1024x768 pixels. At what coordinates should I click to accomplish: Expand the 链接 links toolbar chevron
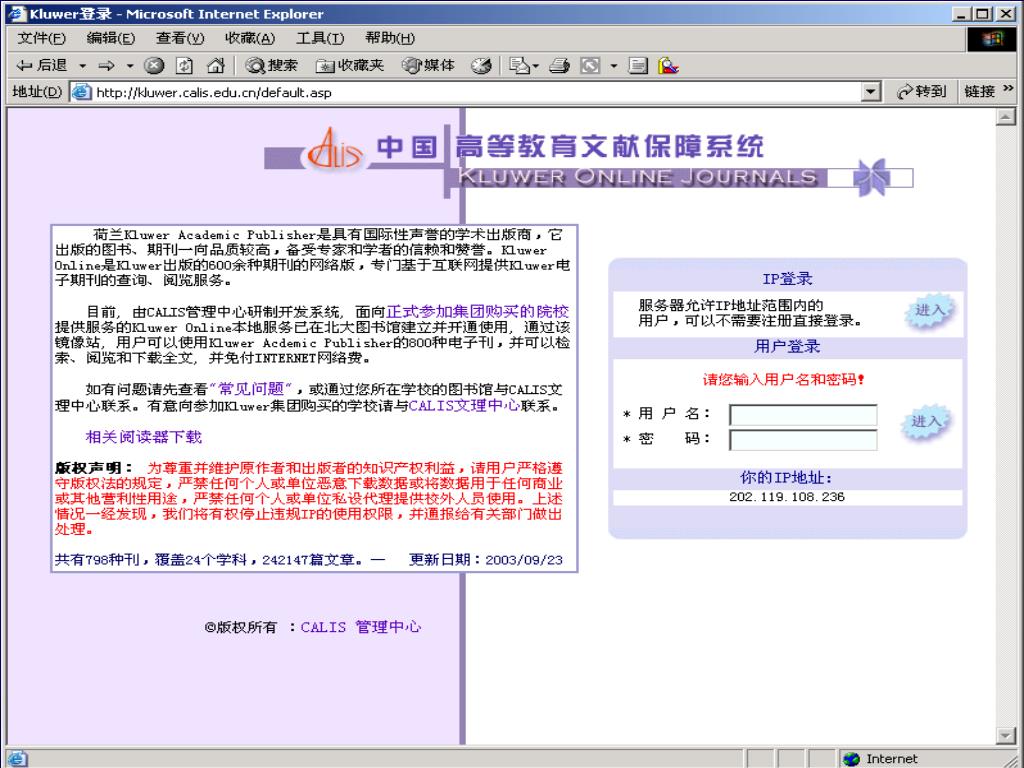[x=1008, y=88]
